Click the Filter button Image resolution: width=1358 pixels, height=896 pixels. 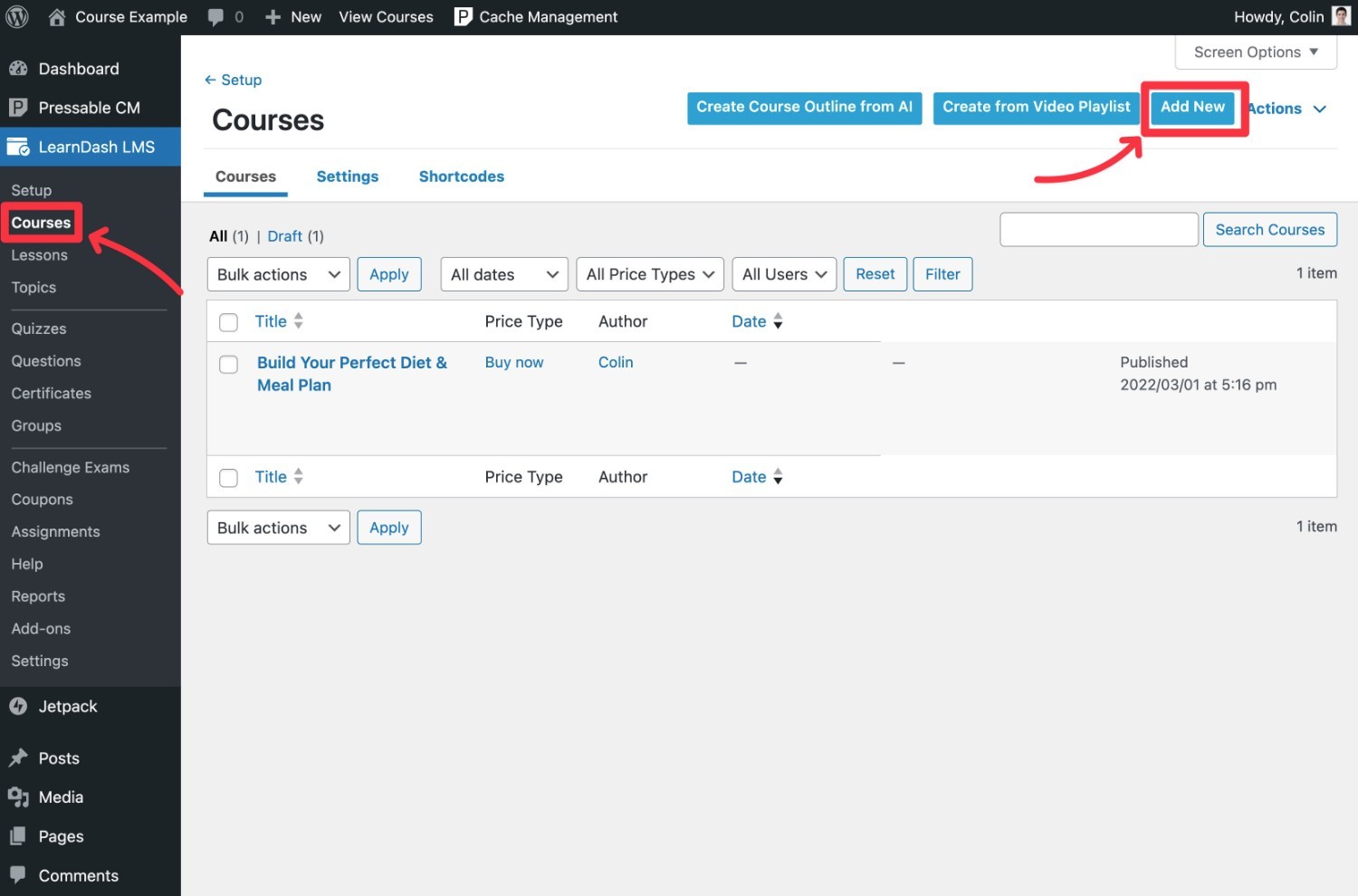pos(942,274)
